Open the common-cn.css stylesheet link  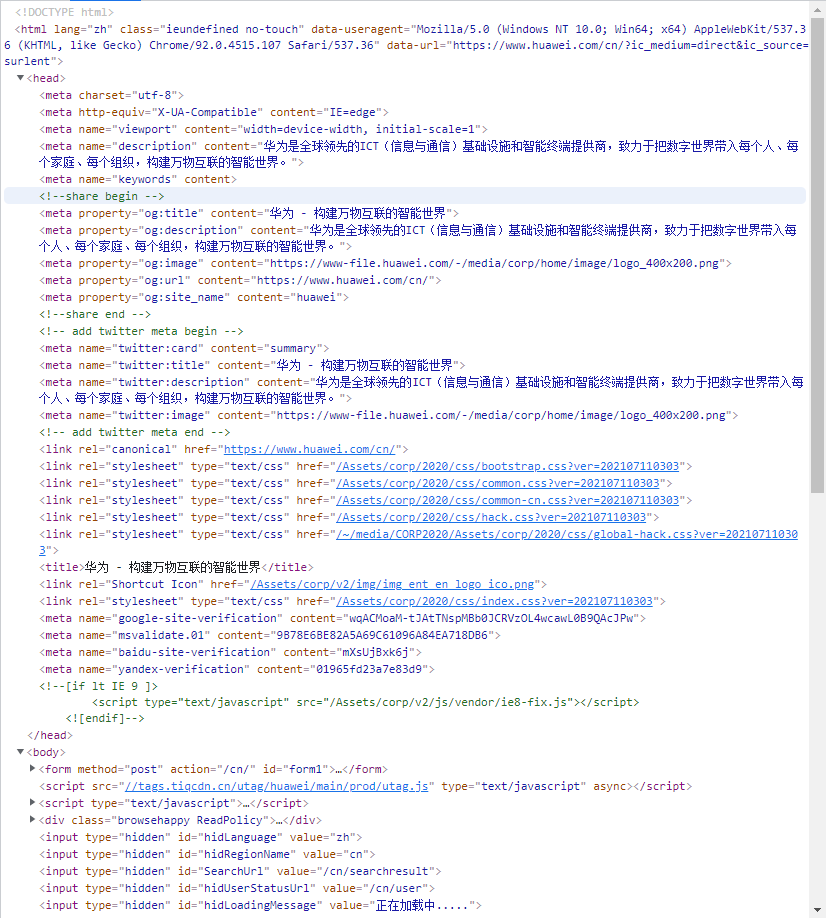[x=508, y=500]
